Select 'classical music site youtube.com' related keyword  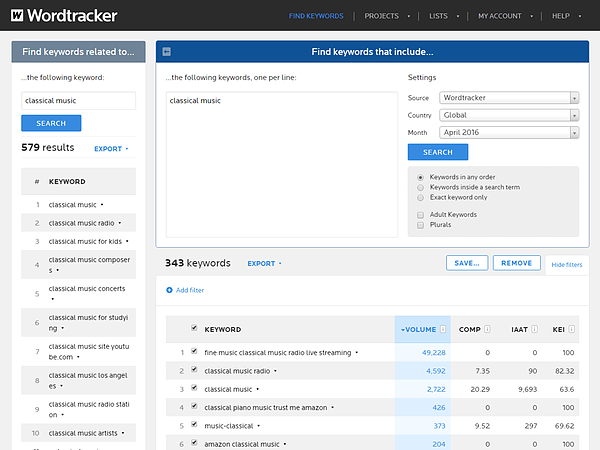click(89, 352)
